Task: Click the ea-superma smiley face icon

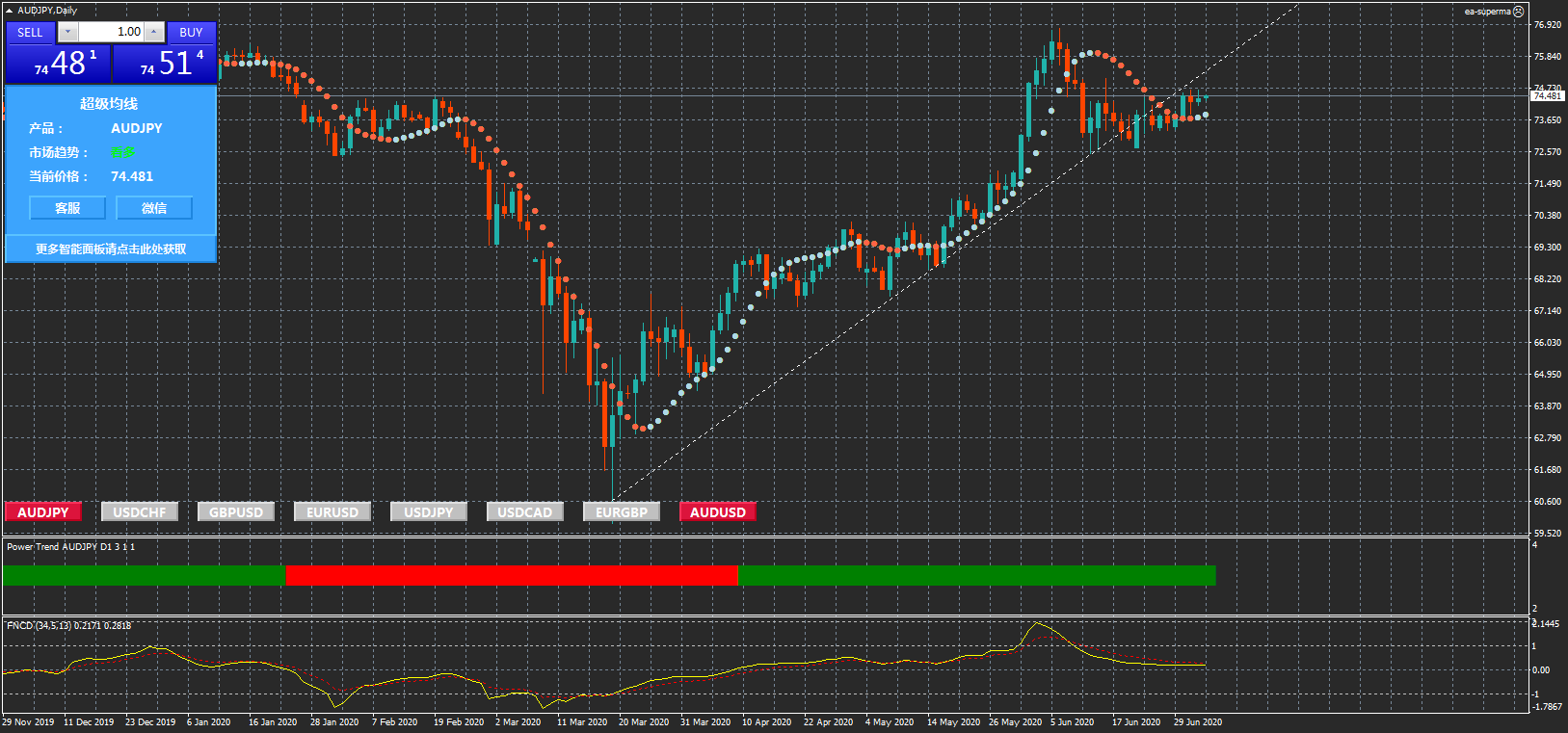Action: (x=1519, y=12)
